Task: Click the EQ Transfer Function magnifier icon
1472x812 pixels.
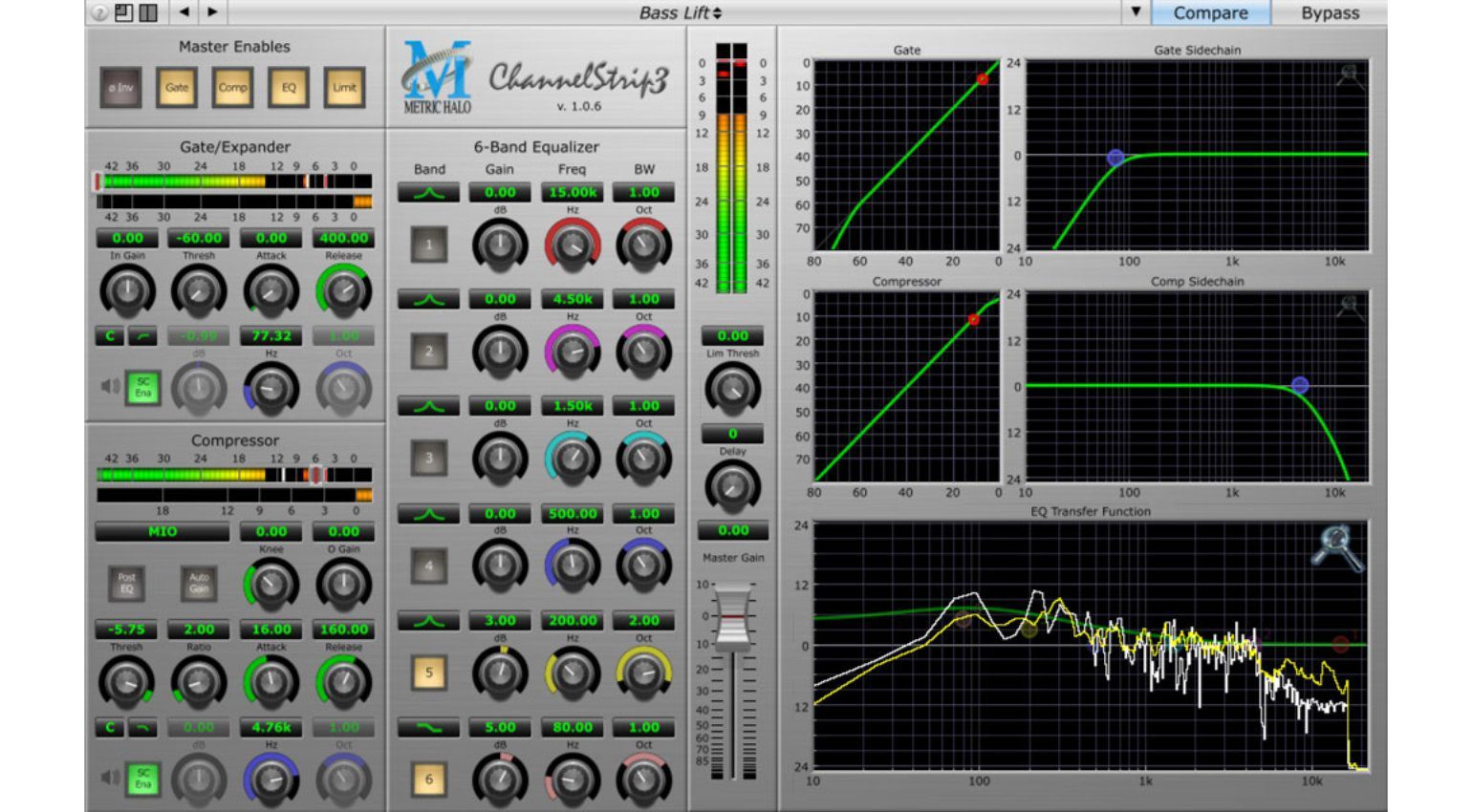Action: [x=1335, y=547]
